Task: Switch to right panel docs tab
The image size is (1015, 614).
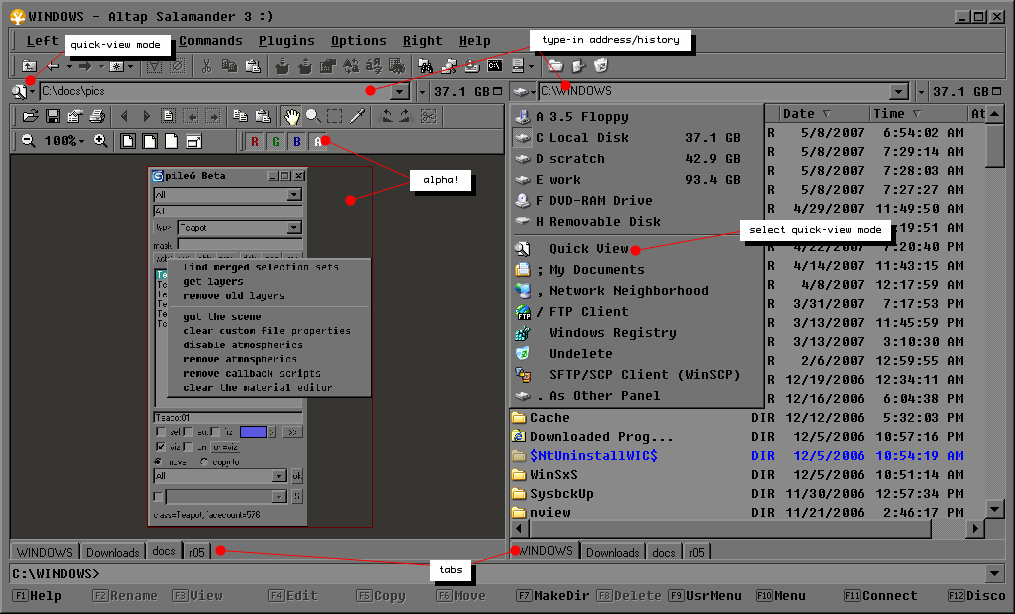Action: pos(664,553)
